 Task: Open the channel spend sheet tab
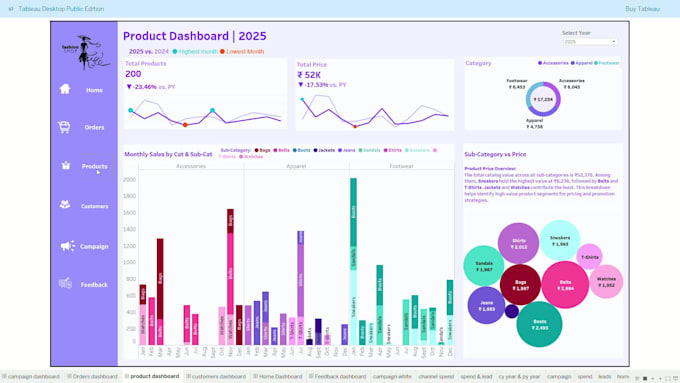pyautogui.click(x=436, y=376)
